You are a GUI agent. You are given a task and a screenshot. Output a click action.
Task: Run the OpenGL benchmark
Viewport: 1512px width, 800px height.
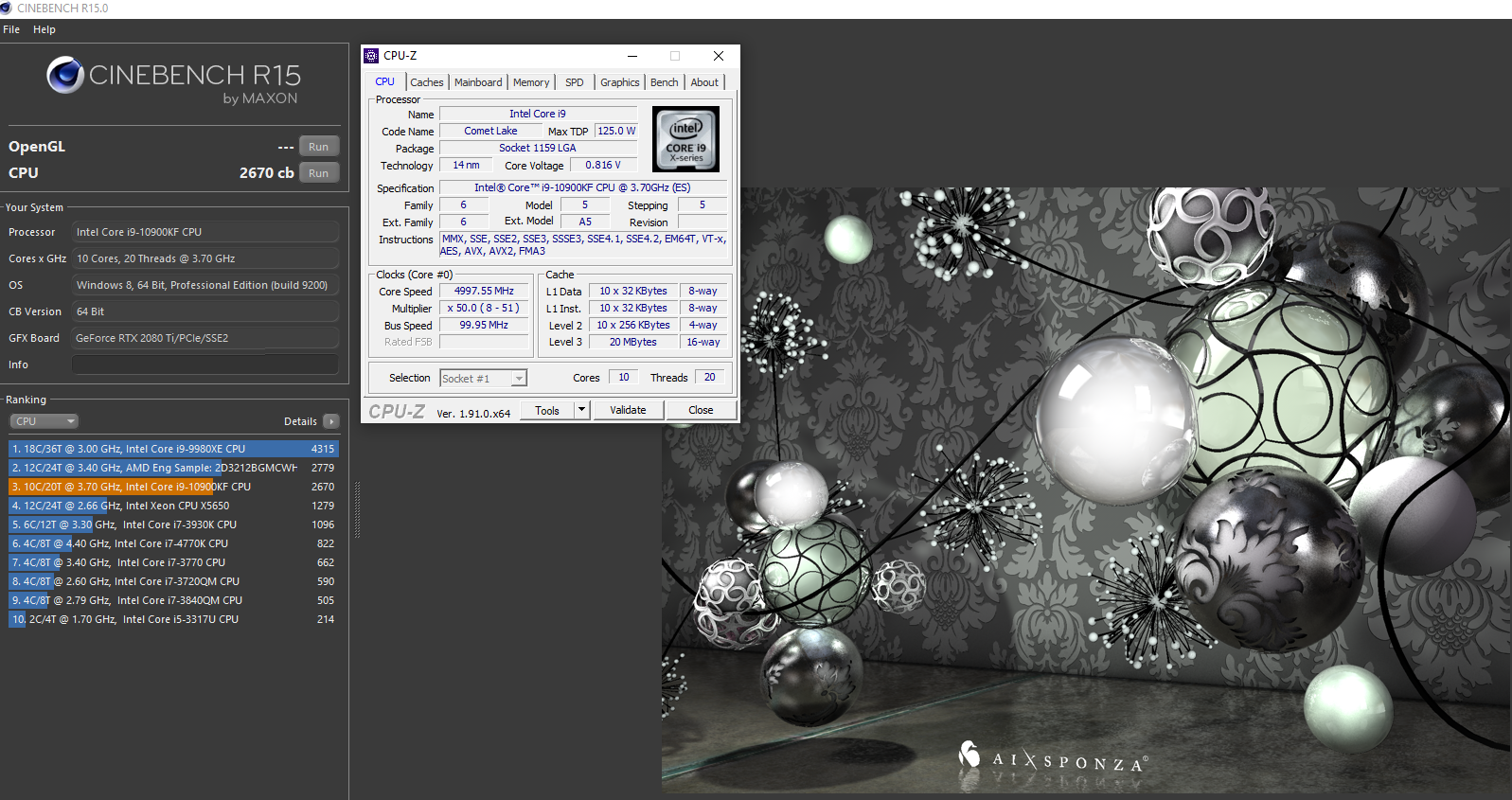point(319,147)
